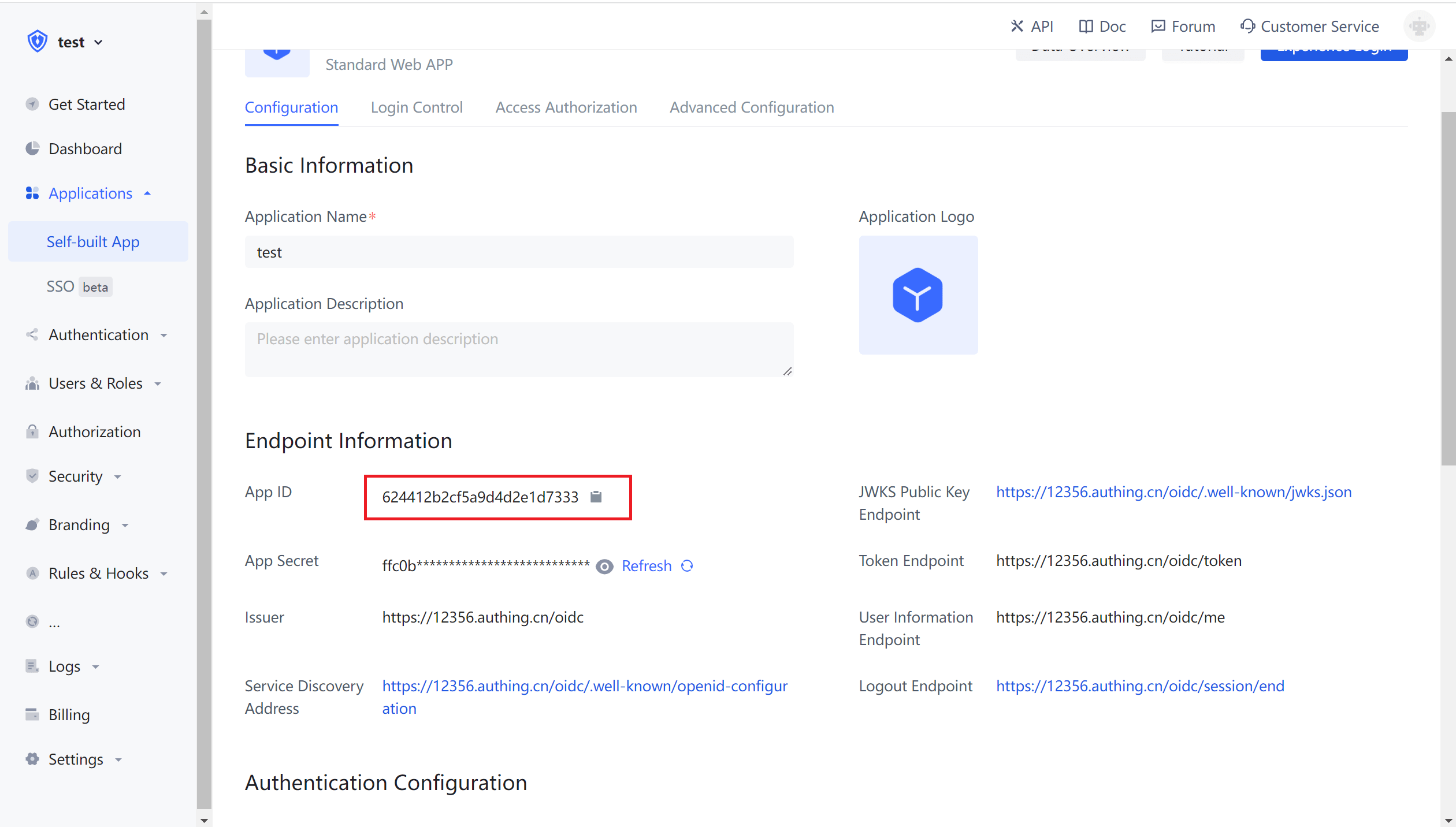
Task: Expand the Security sidebar menu
Action: tap(76, 476)
